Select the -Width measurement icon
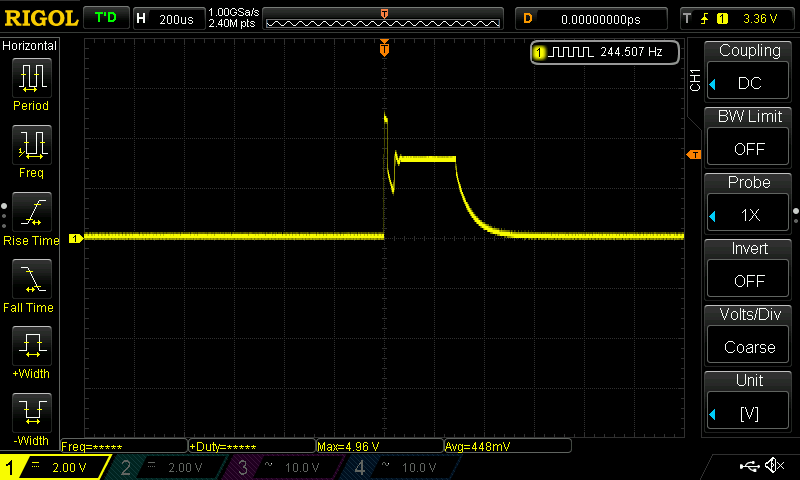800x480 pixels. 32,413
